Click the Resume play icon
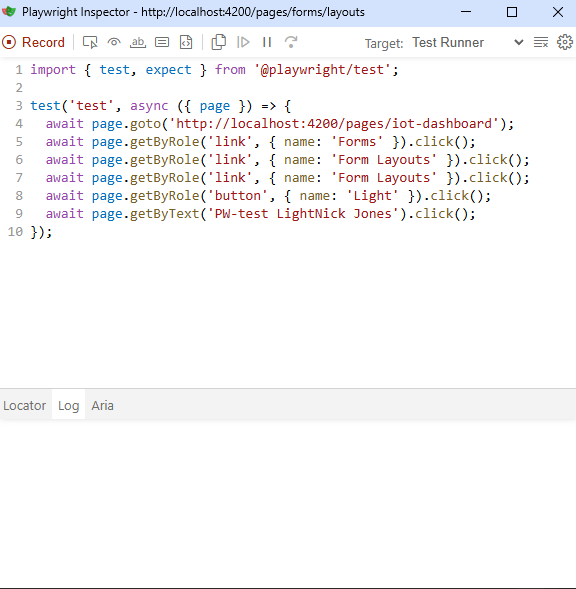The height and width of the screenshot is (589, 576). click(243, 42)
